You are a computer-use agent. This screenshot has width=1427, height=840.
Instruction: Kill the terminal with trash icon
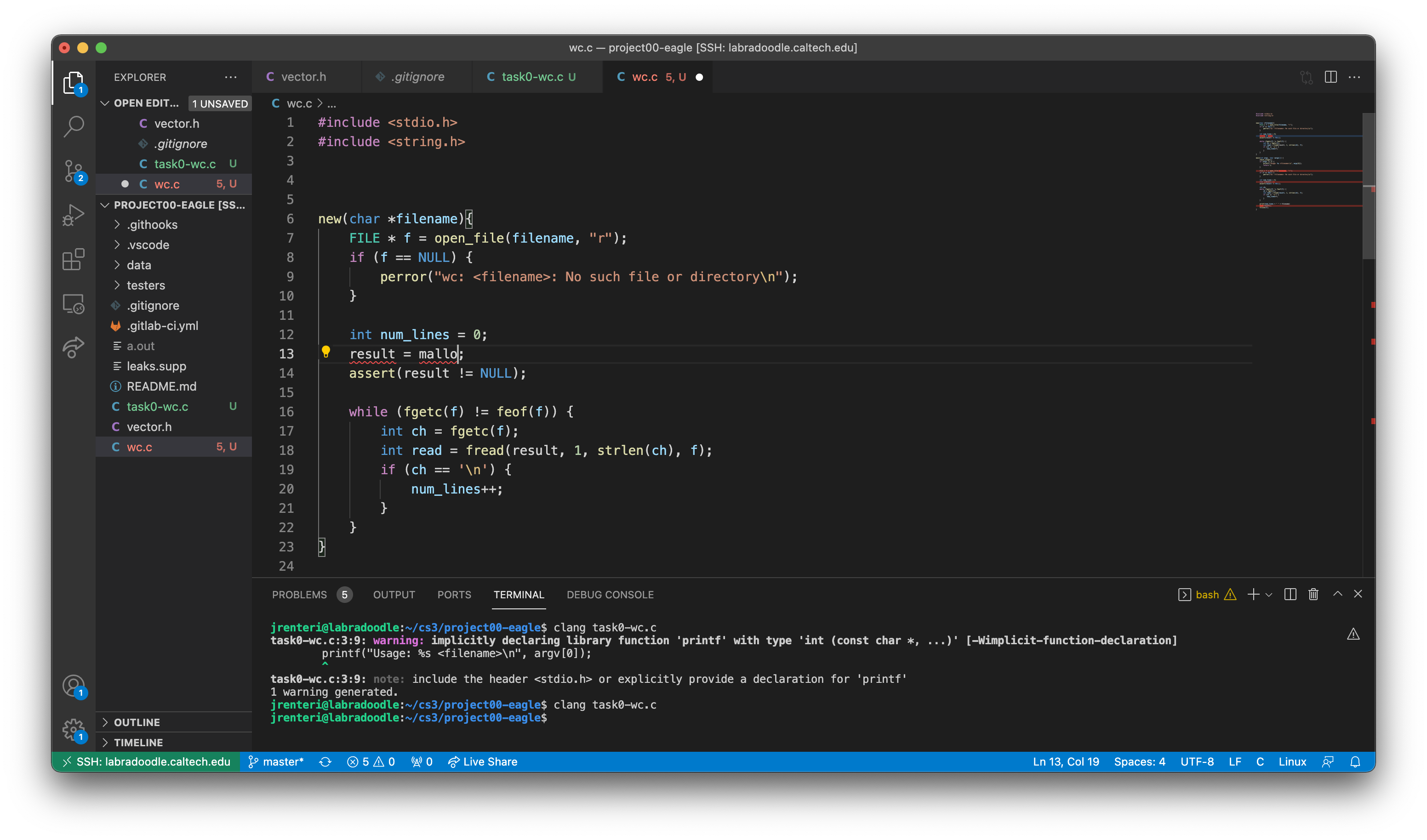click(1313, 594)
